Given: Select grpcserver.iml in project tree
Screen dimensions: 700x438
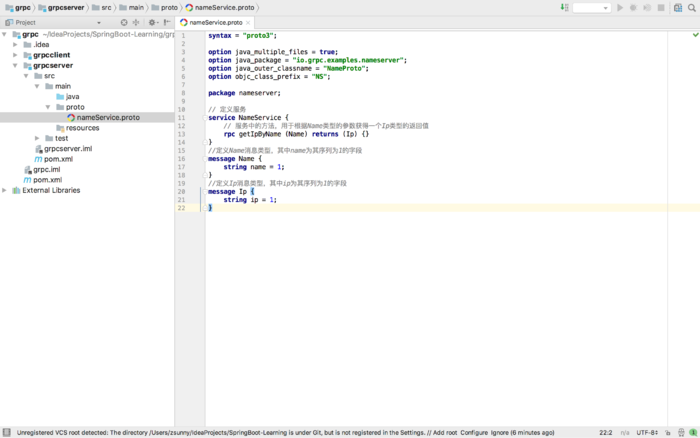Looking at the screenshot, I should coord(67,149).
